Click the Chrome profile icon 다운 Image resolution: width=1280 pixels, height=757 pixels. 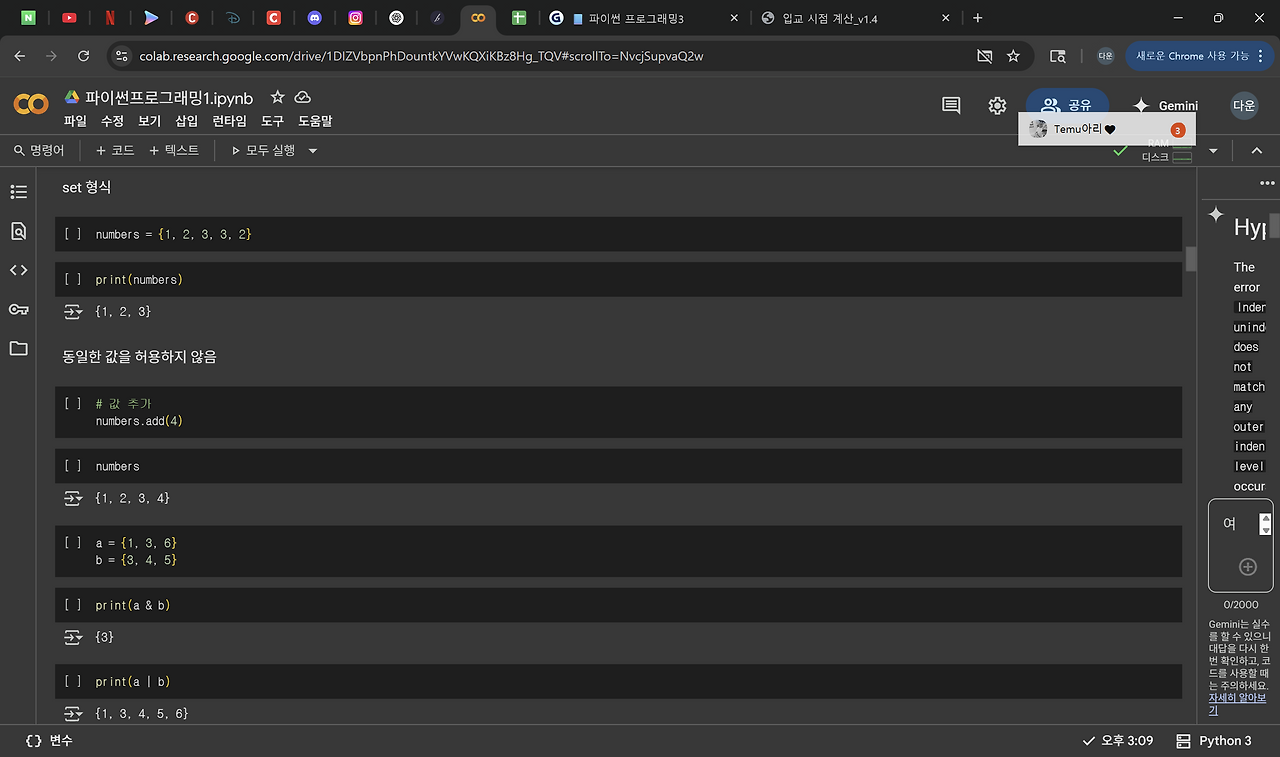coord(1105,56)
